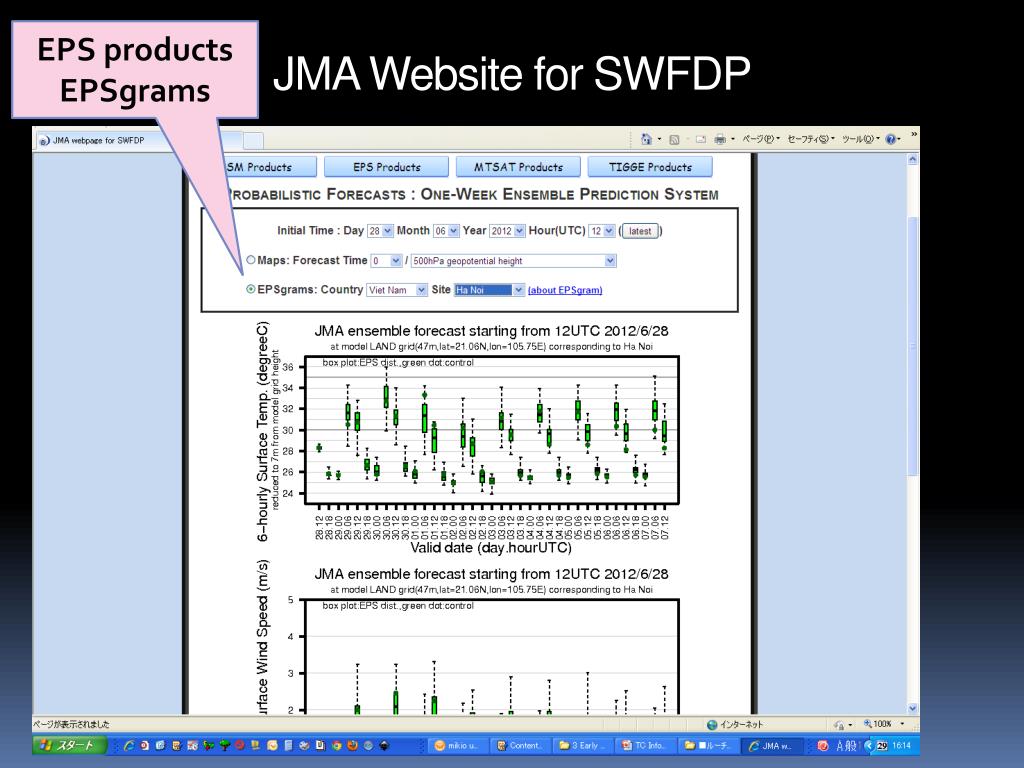Open the Print dropdown arrow

point(733,139)
